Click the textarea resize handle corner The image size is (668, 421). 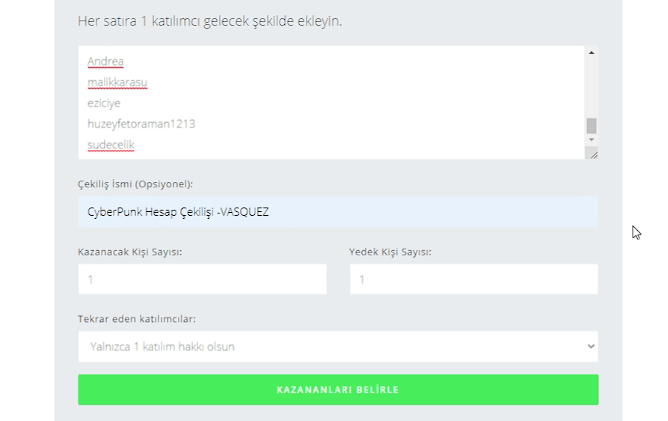592,153
